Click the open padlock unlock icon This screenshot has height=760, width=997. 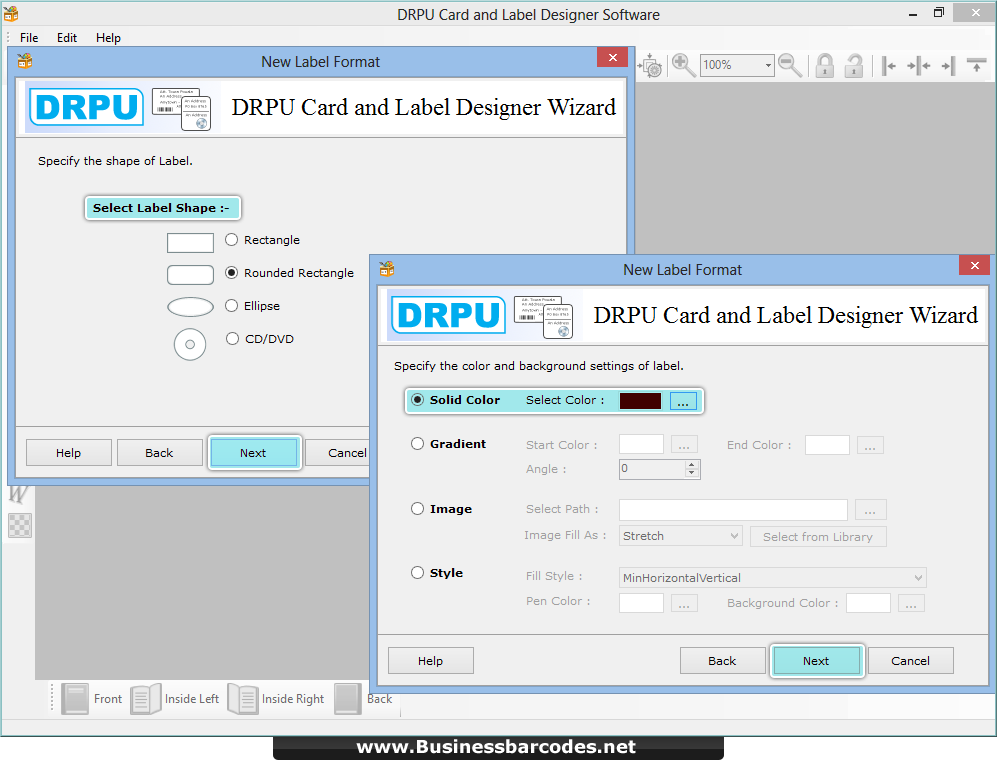(854, 65)
